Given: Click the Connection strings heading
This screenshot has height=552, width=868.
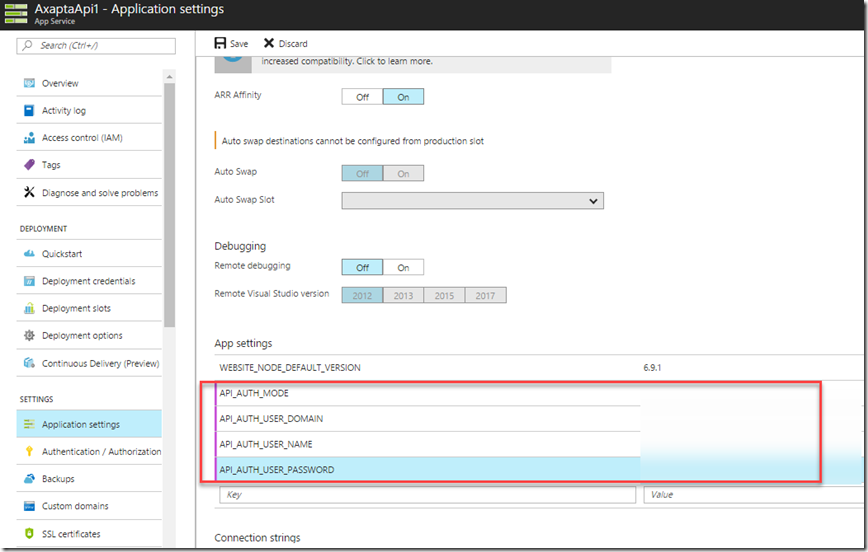Looking at the screenshot, I should point(257,538).
